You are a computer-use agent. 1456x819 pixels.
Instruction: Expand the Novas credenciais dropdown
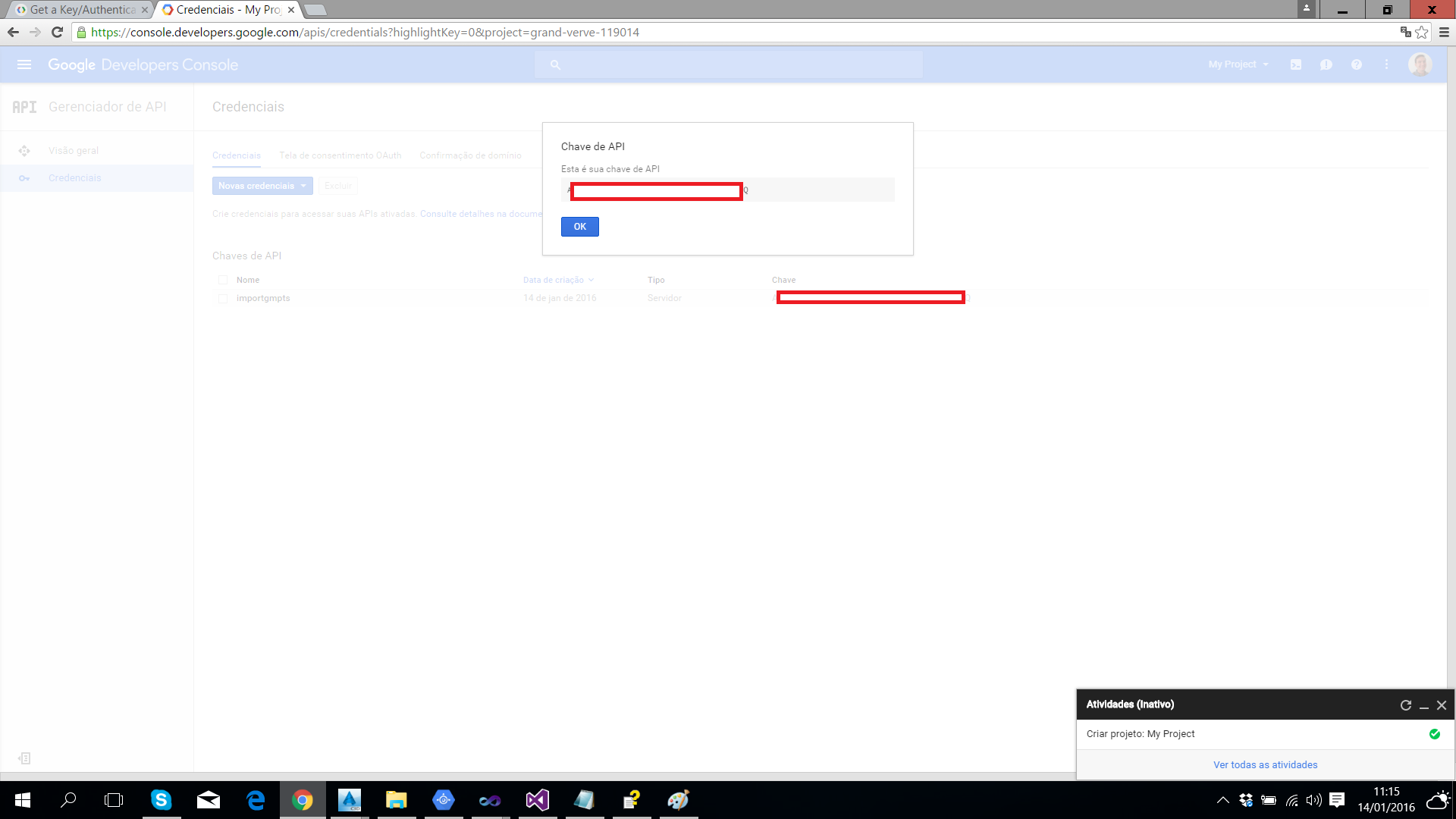click(x=262, y=186)
